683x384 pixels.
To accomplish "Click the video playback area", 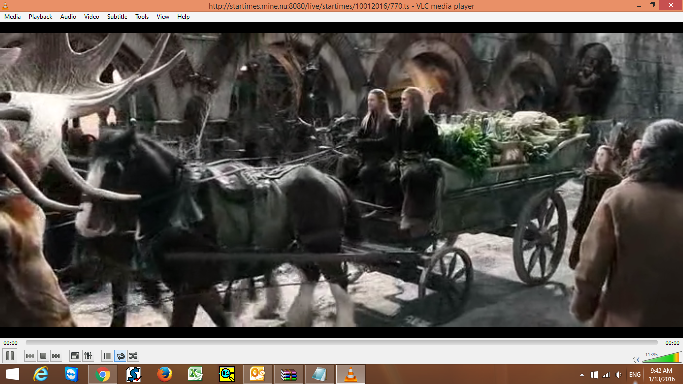I will (x=342, y=180).
